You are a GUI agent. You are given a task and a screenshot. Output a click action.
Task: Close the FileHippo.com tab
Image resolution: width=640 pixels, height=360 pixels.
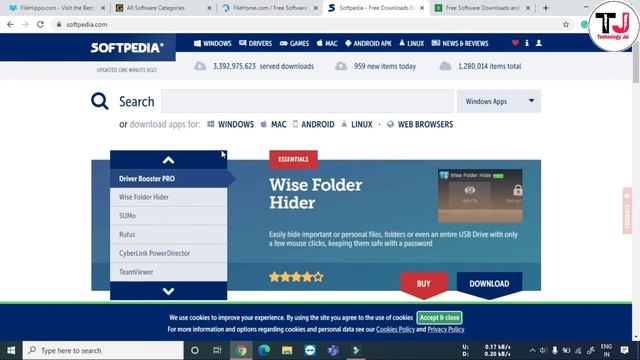(103, 8)
